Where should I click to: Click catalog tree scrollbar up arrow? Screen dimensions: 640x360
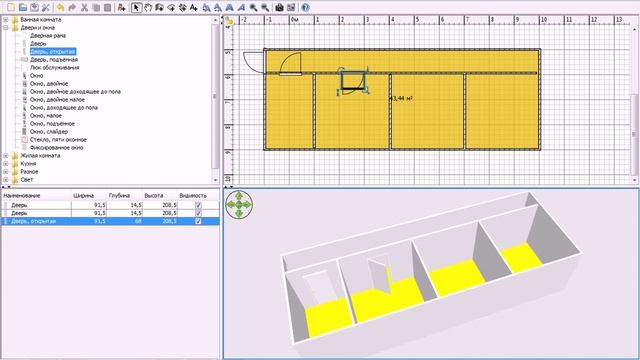(216, 20)
